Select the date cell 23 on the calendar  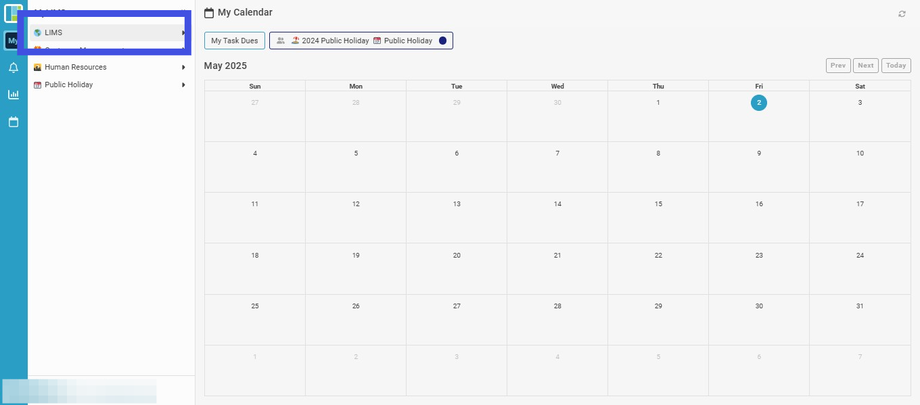coord(759,269)
